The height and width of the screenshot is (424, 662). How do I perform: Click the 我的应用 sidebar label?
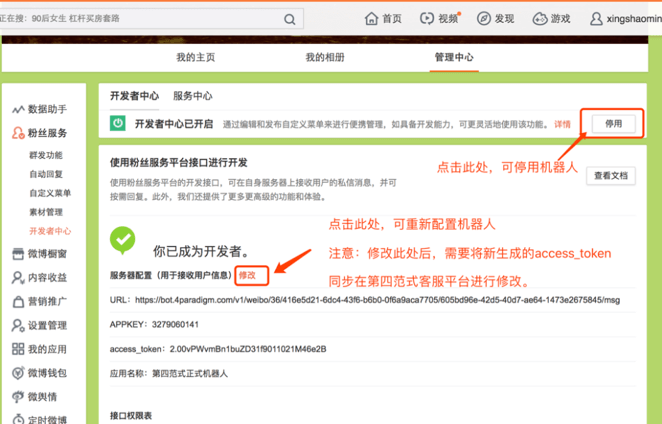click(47, 349)
